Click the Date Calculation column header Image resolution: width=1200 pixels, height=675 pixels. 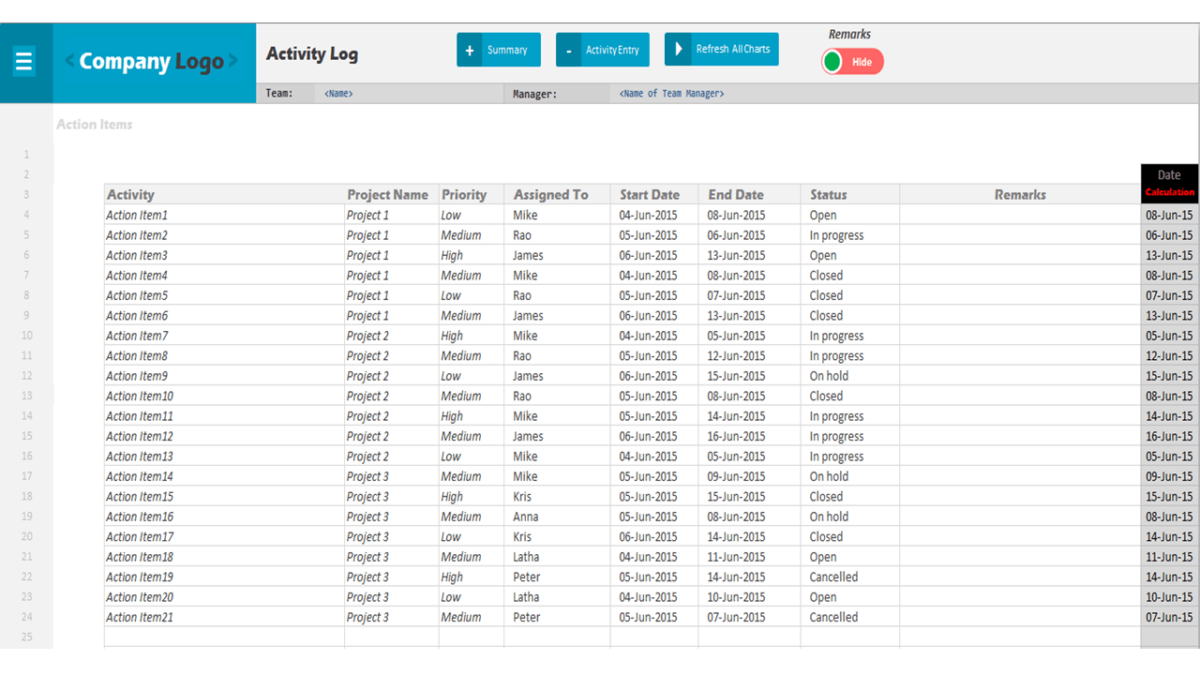[1168, 181]
